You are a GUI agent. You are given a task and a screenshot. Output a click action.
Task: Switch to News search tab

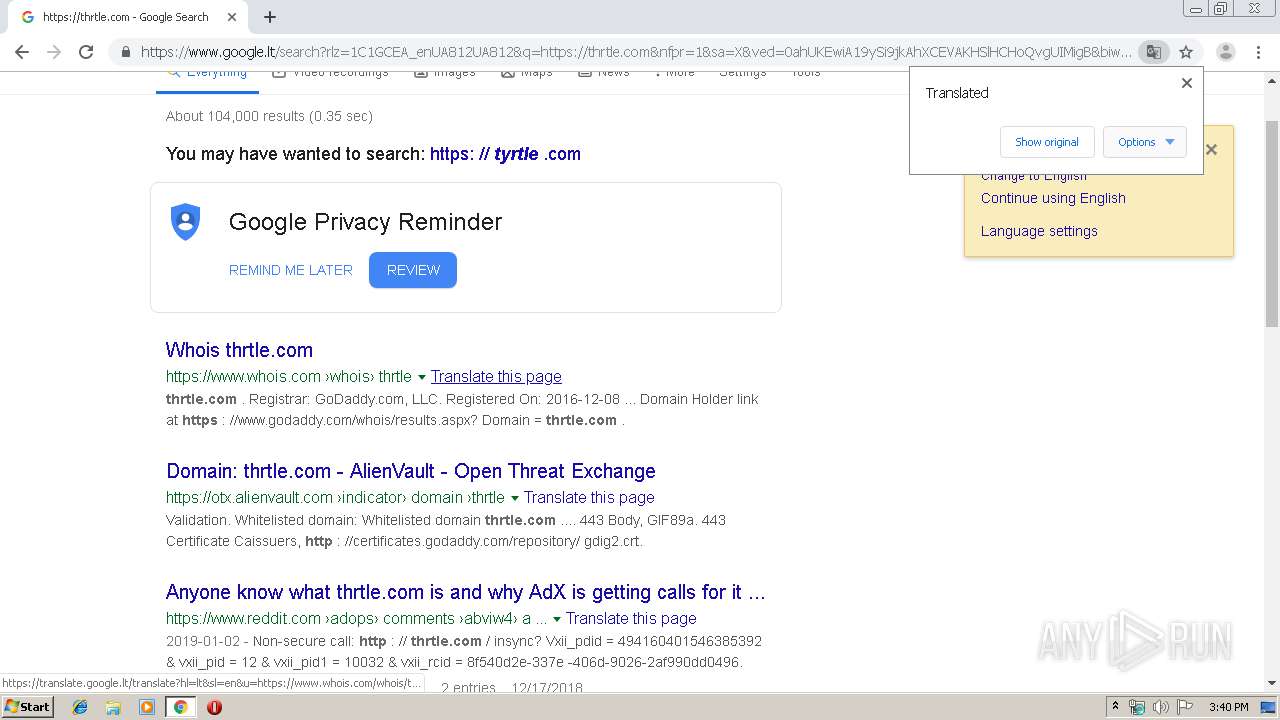(x=604, y=74)
